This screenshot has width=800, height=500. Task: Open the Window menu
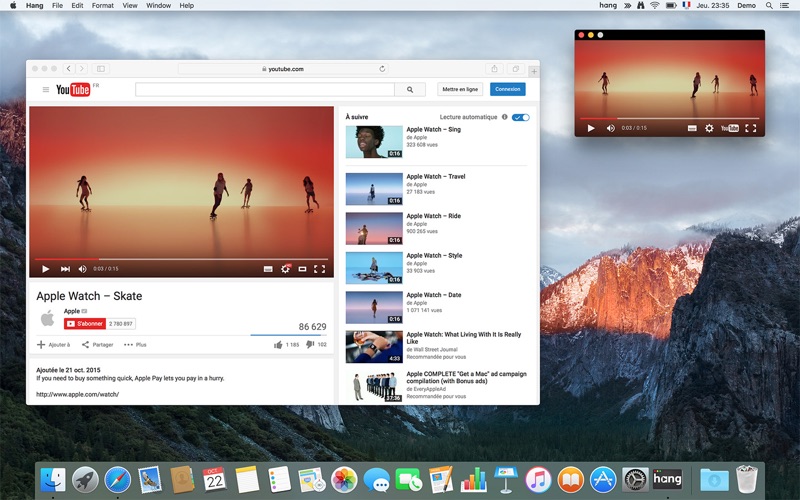(x=158, y=6)
